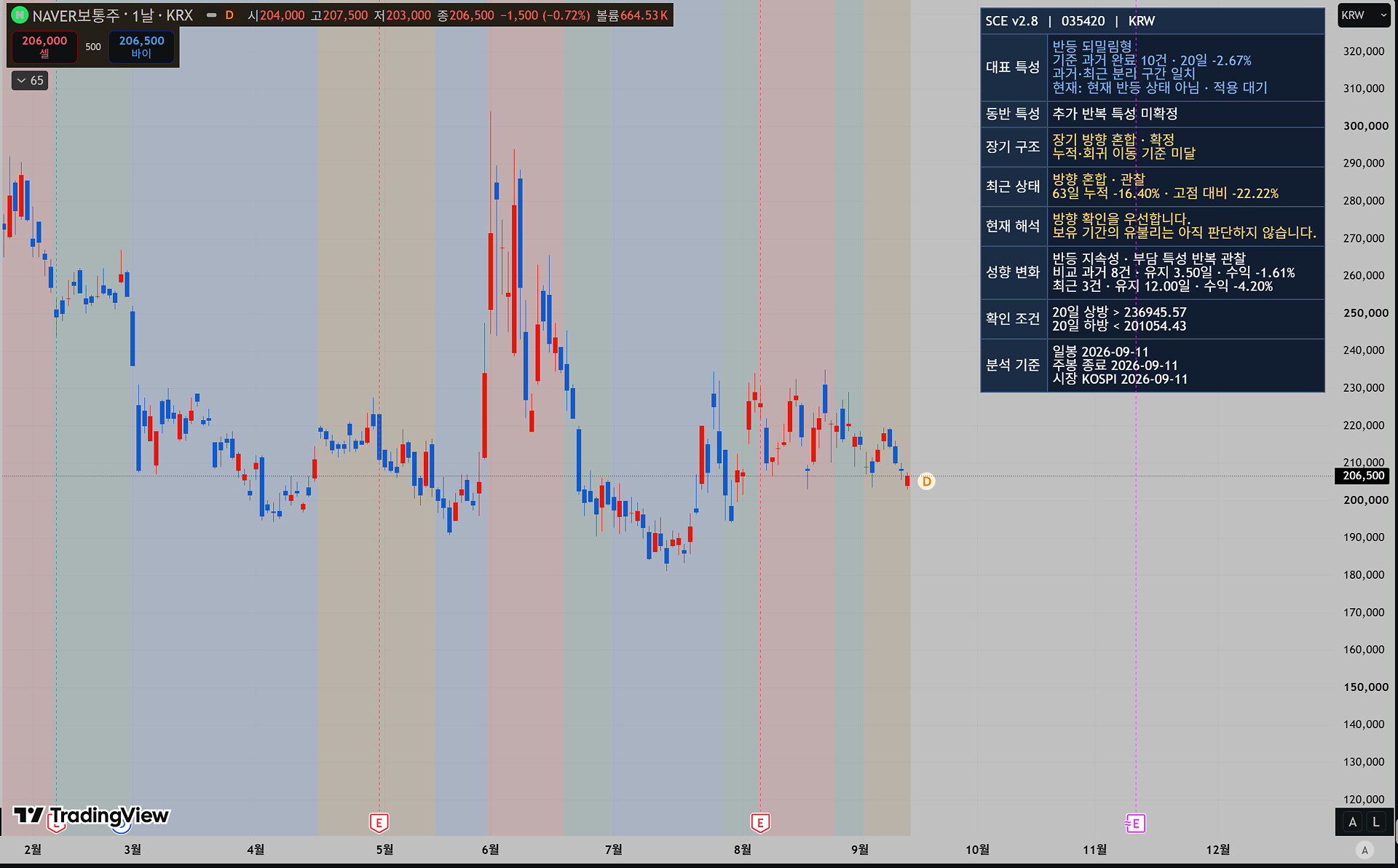
Task: Select the 대표 특성 row label
Action: (x=1013, y=67)
